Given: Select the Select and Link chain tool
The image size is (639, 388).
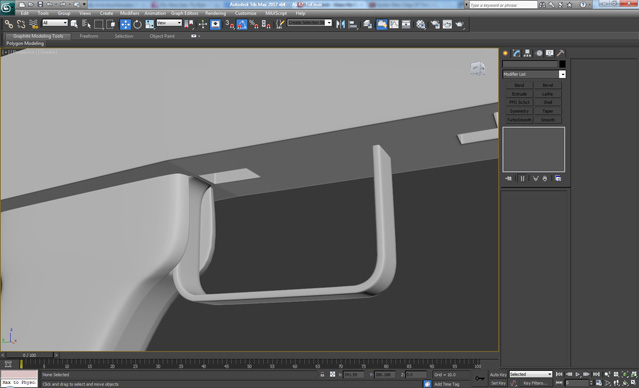Looking at the screenshot, I should [9, 24].
